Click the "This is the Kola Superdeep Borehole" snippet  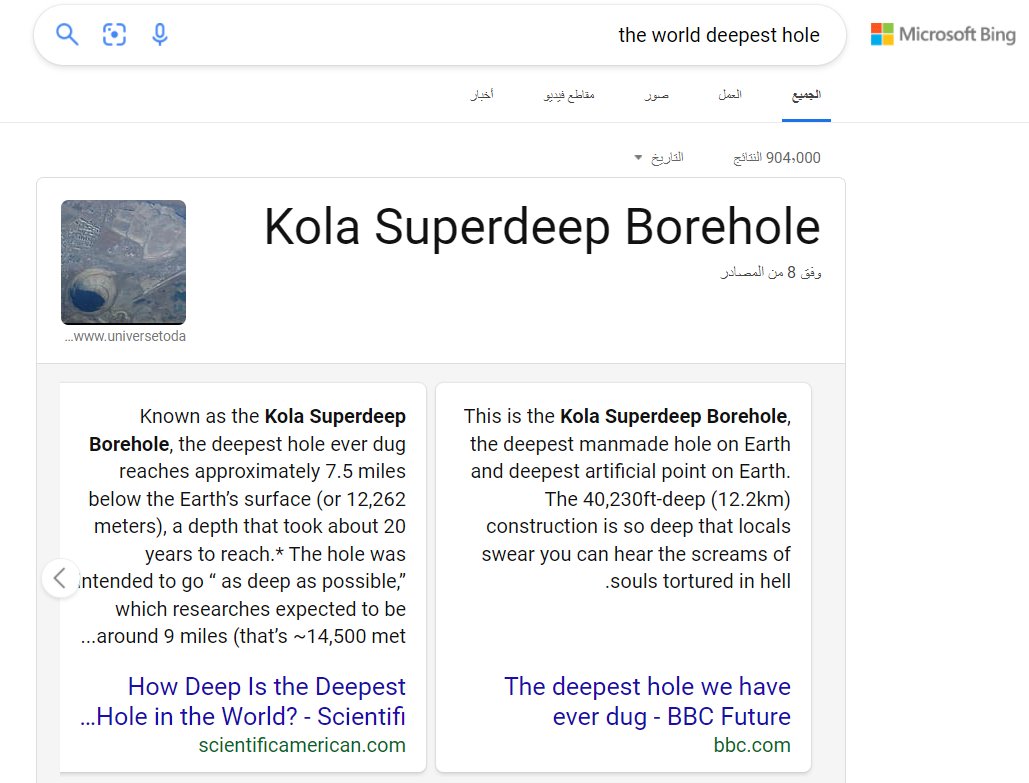tap(627, 499)
